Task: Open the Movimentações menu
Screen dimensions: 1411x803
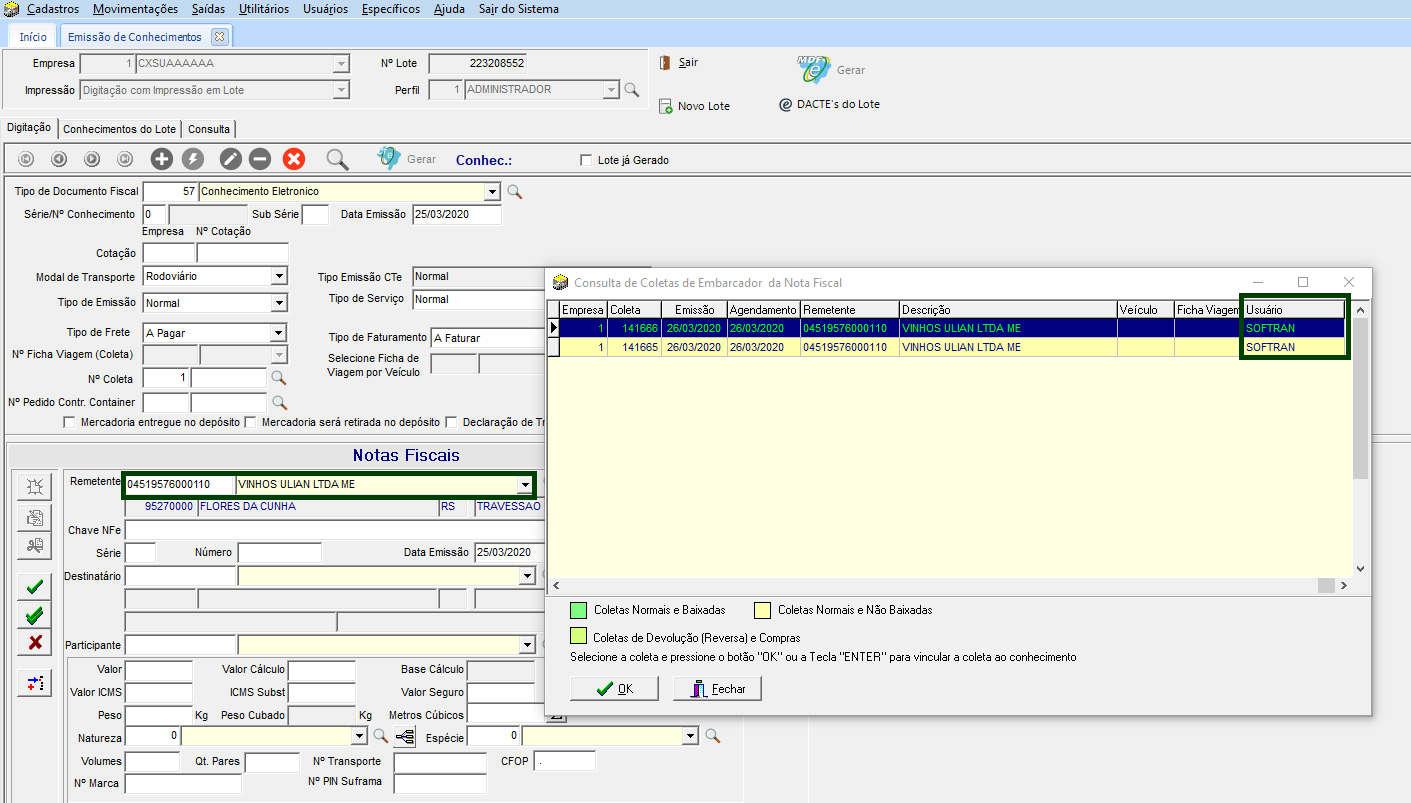Action: 135,9
